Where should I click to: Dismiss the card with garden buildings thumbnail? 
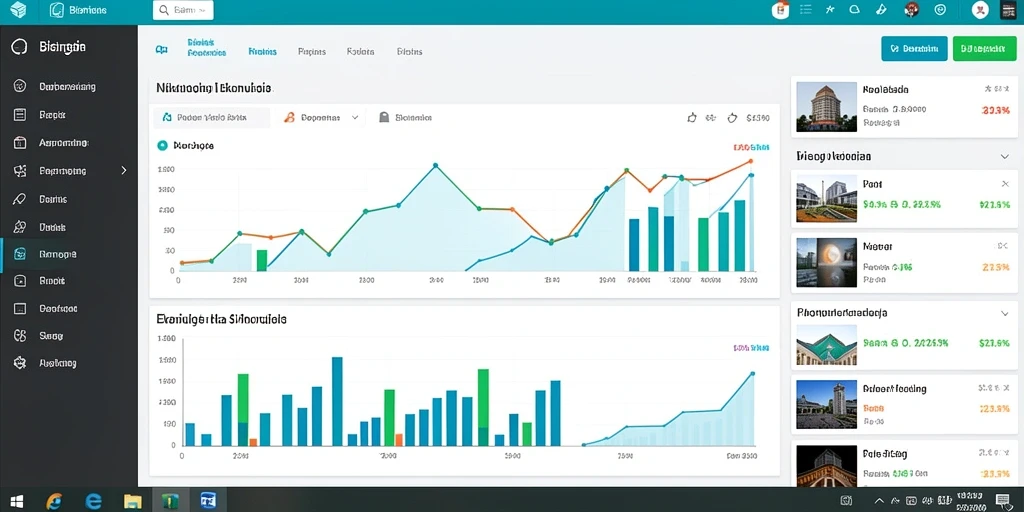coord(1005,184)
